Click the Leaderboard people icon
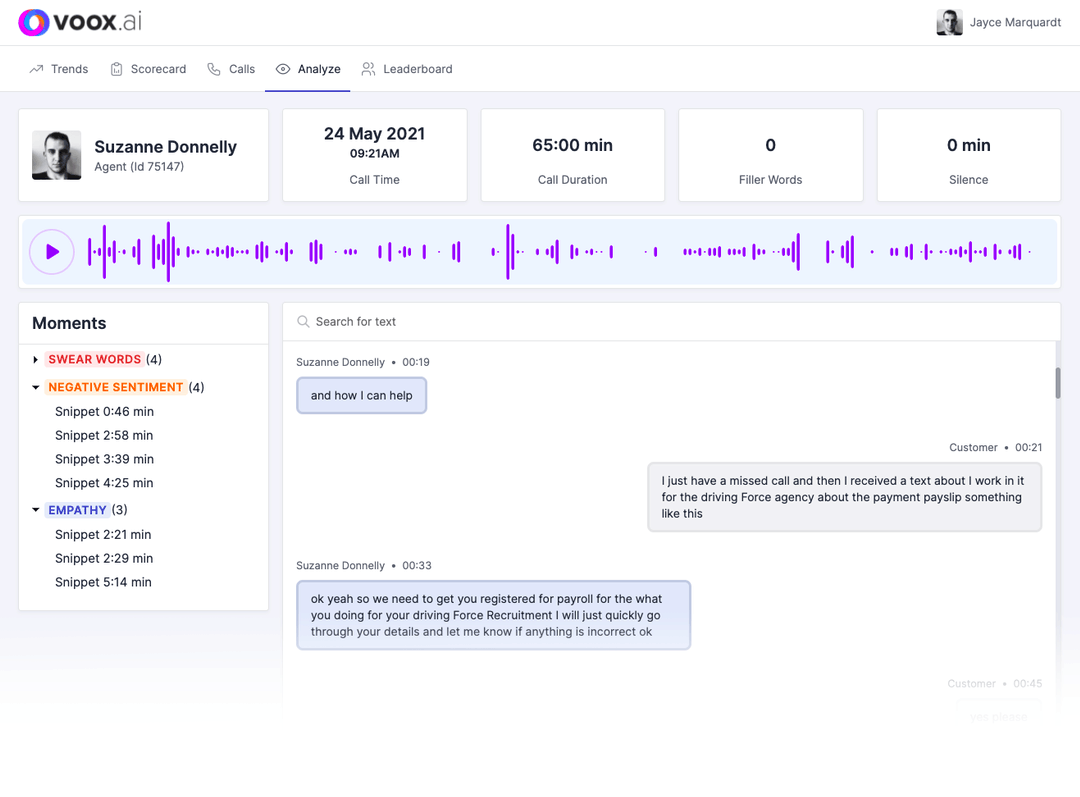 pyautogui.click(x=369, y=69)
